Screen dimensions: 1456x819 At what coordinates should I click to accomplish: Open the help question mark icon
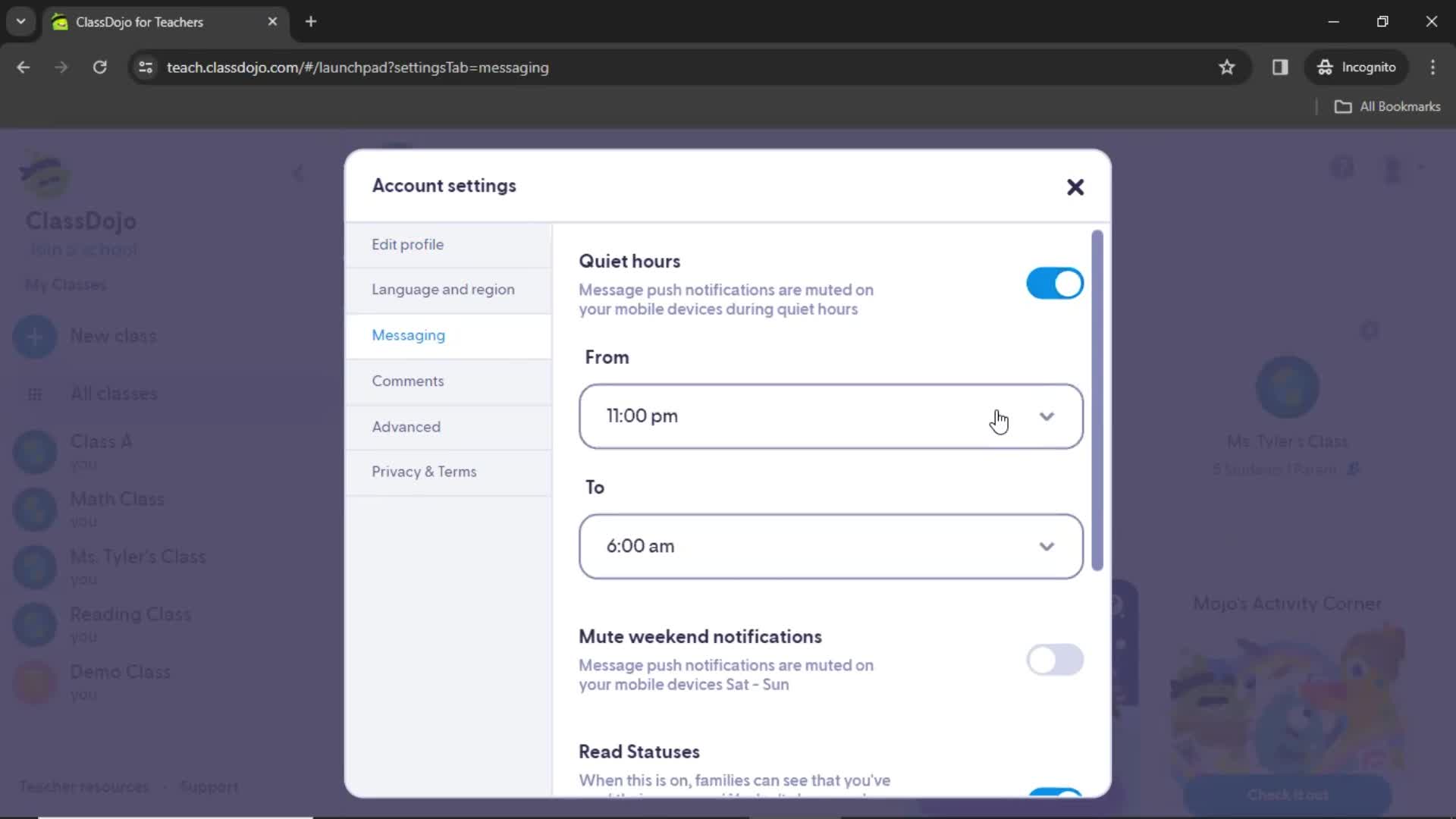coord(1342,168)
